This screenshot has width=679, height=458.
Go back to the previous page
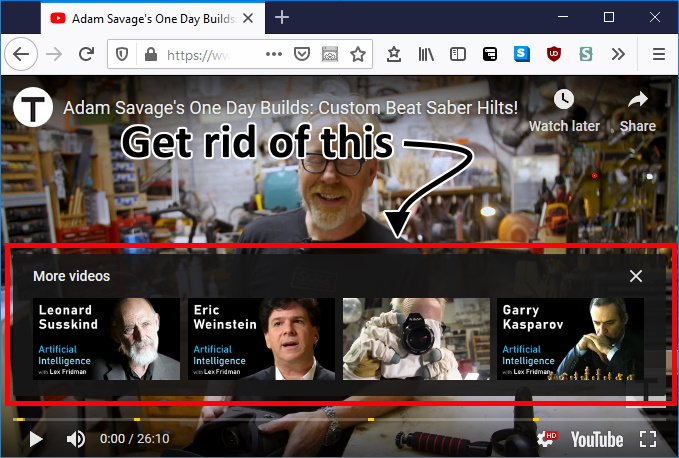coord(21,54)
